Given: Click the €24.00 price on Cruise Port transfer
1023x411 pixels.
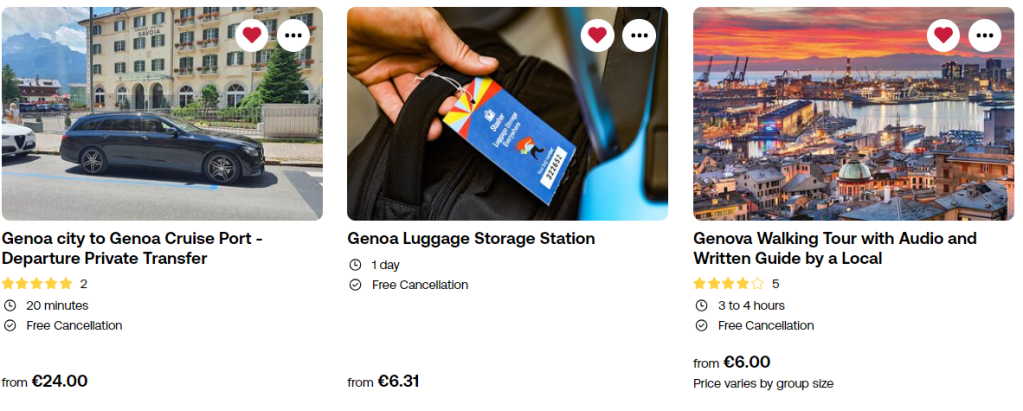Looking at the screenshot, I should click(x=59, y=381).
